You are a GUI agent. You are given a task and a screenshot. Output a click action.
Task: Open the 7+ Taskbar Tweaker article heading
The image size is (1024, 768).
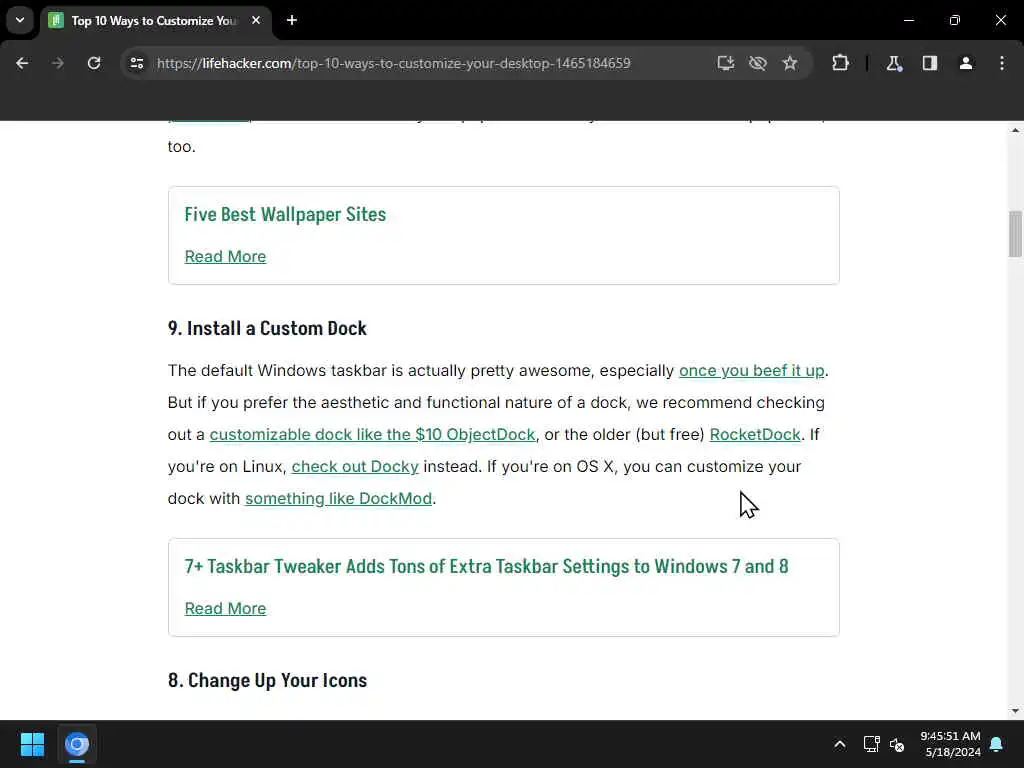tap(487, 566)
